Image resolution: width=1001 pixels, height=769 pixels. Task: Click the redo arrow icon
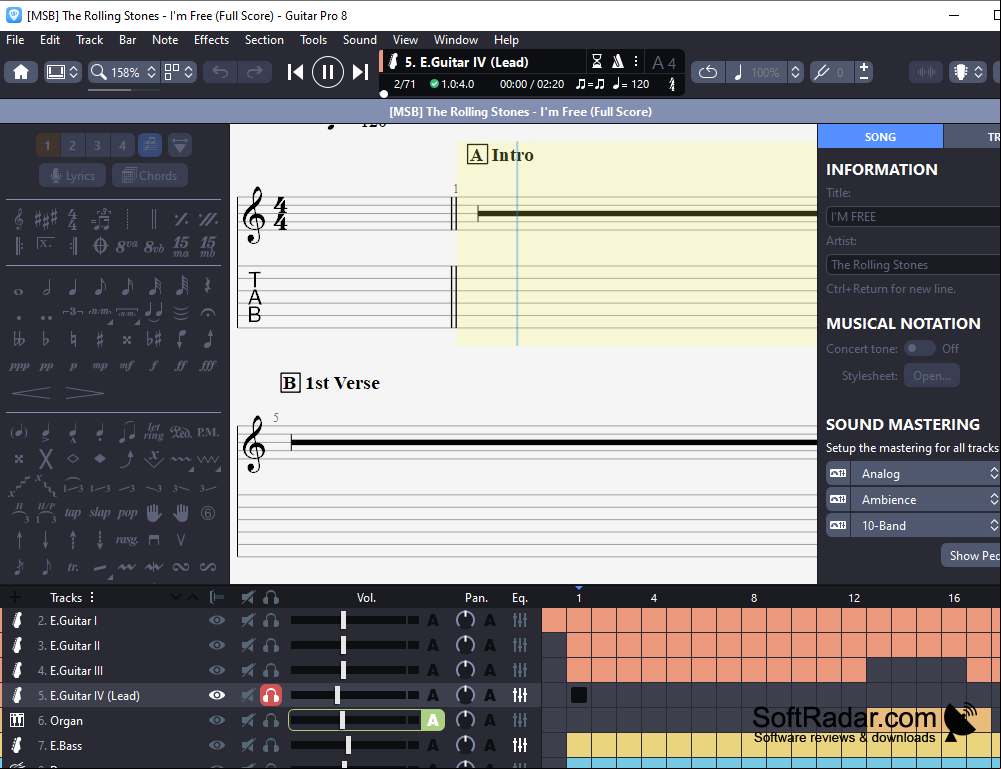pos(255,71)
